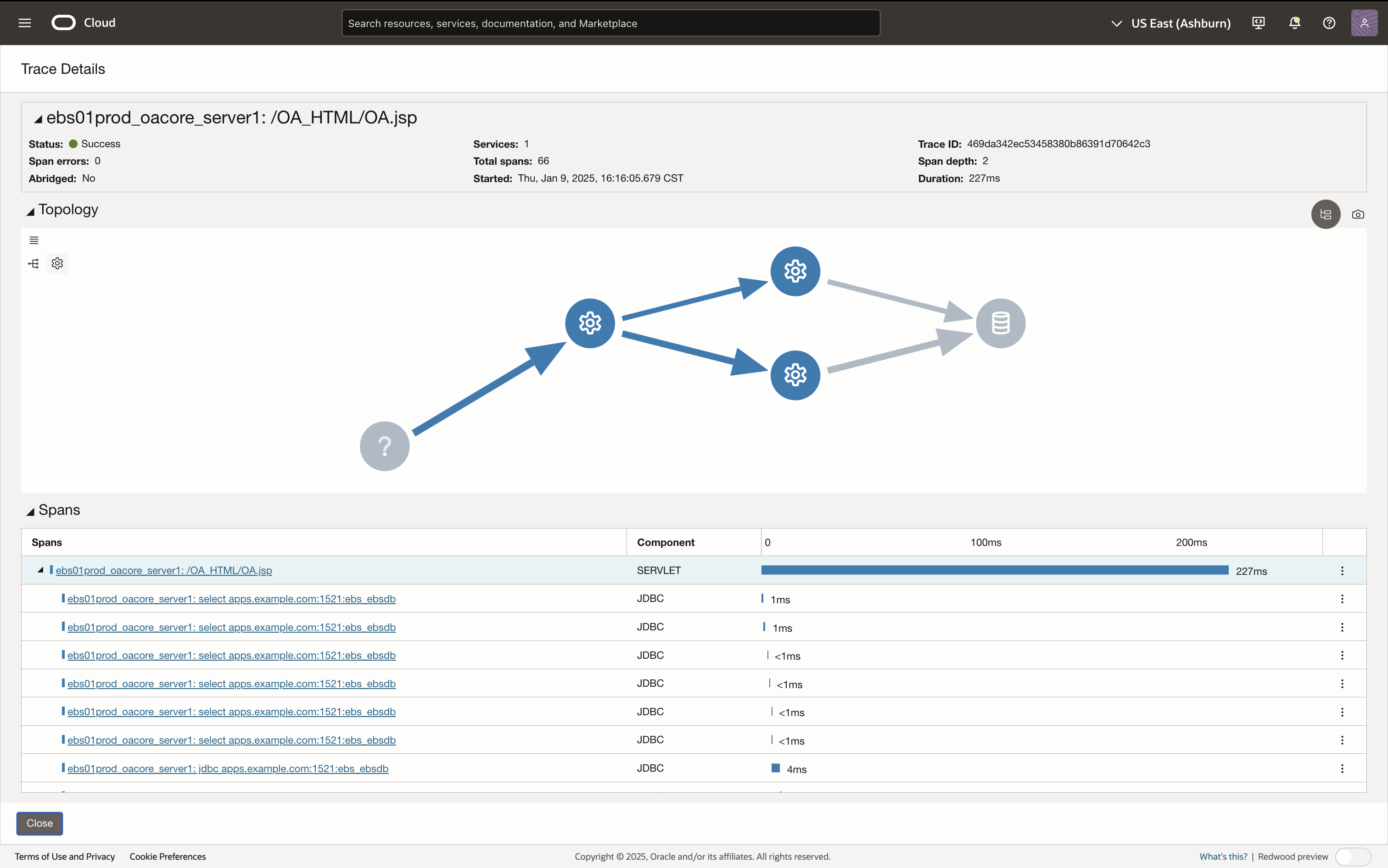The image size is (1388, 868).
Task: Click the database node in topology
Action: tap(1000, 323)
